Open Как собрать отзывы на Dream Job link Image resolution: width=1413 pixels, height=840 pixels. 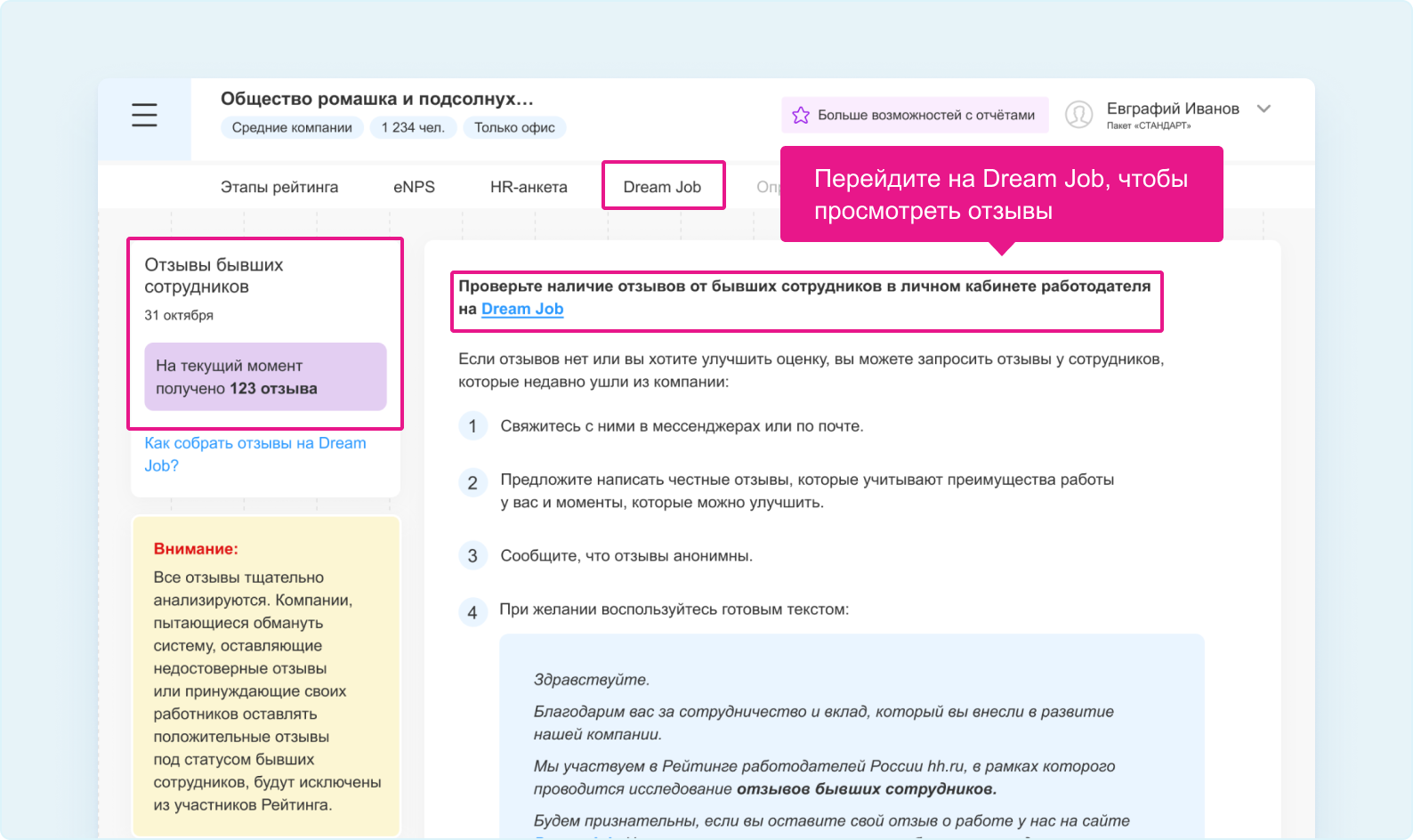pos(255,454)
